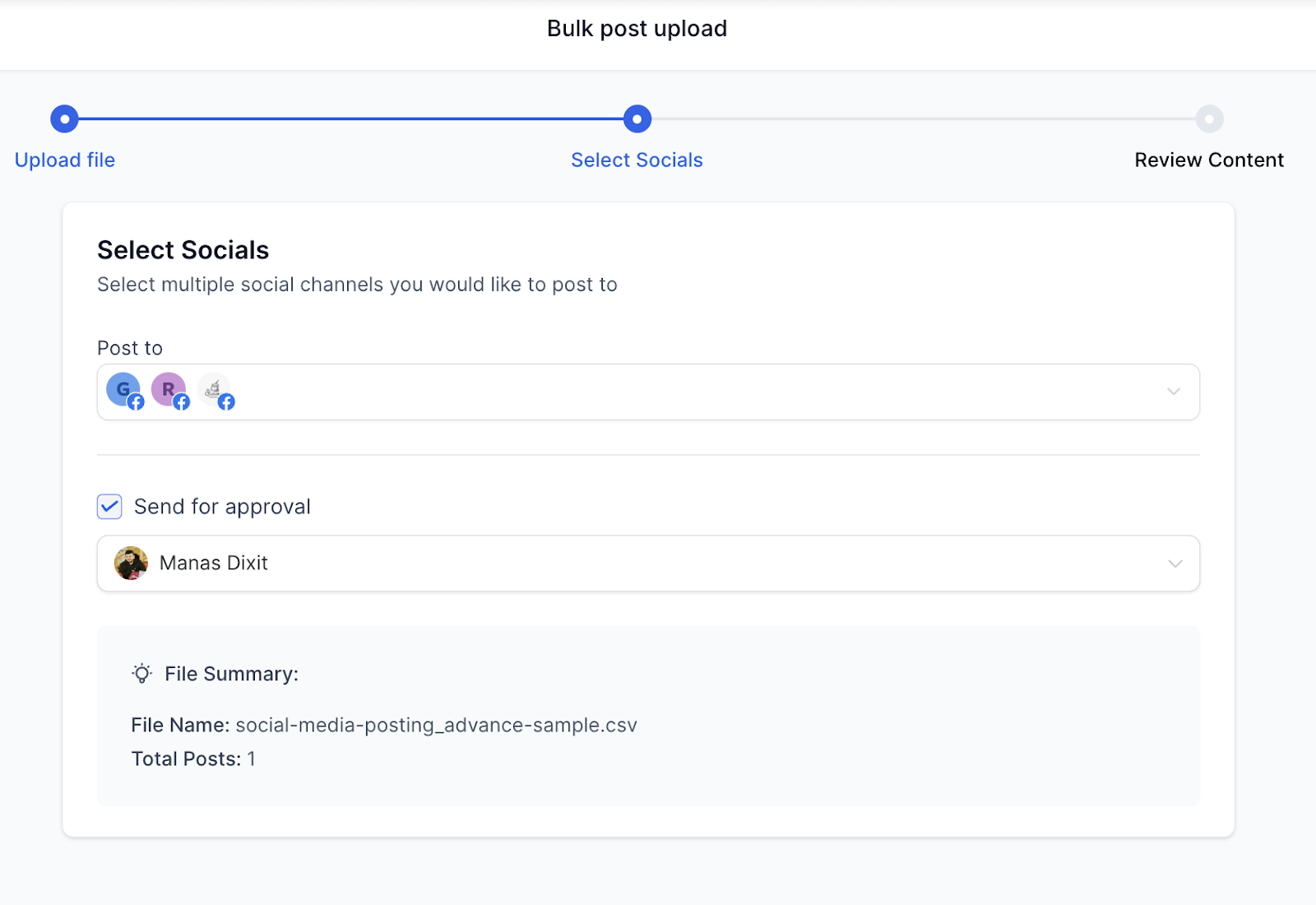The width and height of the screenshot is (1316, 905).
Task: Click the File Summary heading text
Action: point(231,674)
